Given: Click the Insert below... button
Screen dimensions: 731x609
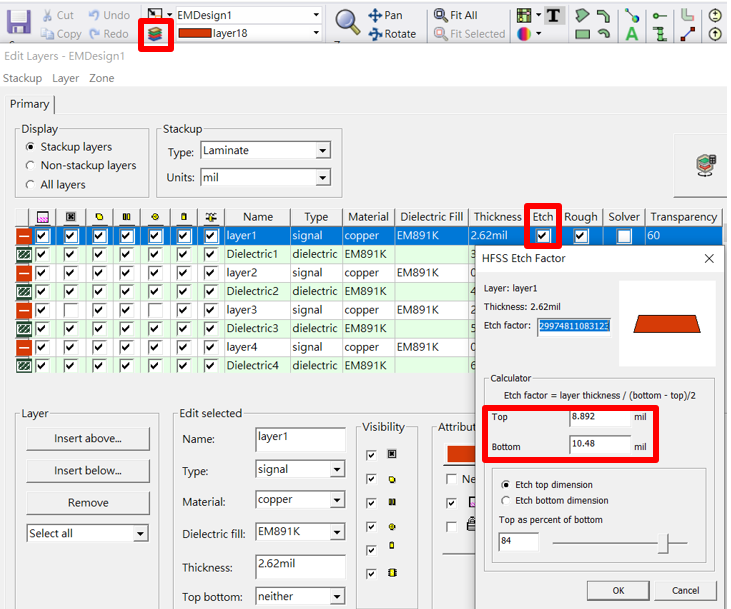Looking at the screenshot, I should point(88,471).
